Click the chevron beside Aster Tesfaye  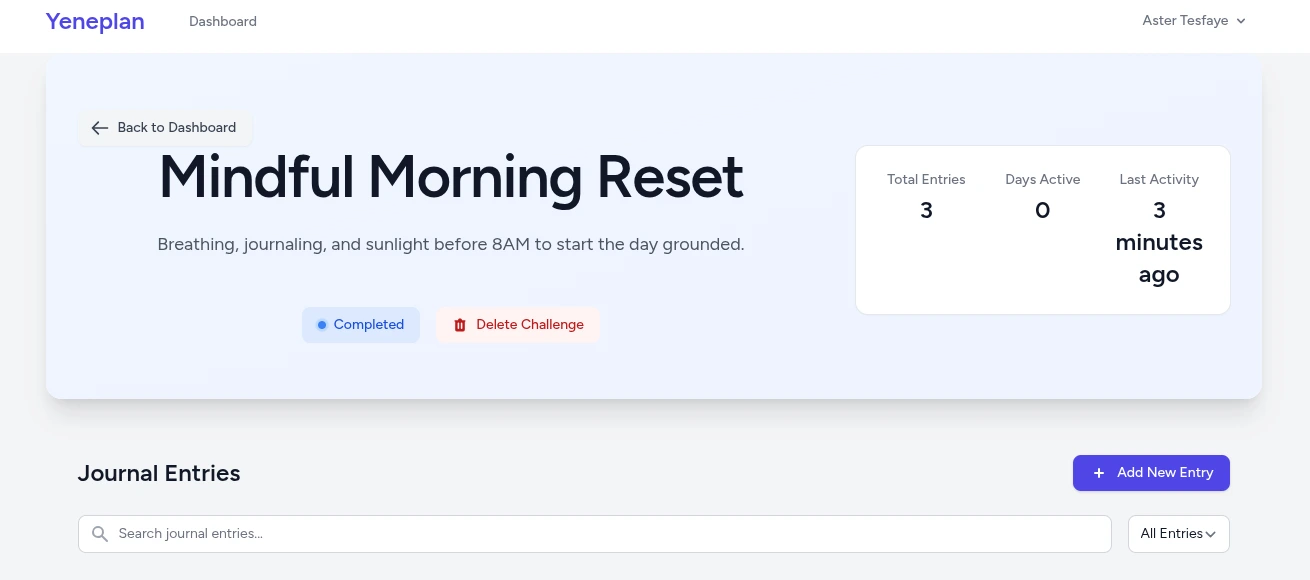pyautogui.click(x=1241, y=21)
